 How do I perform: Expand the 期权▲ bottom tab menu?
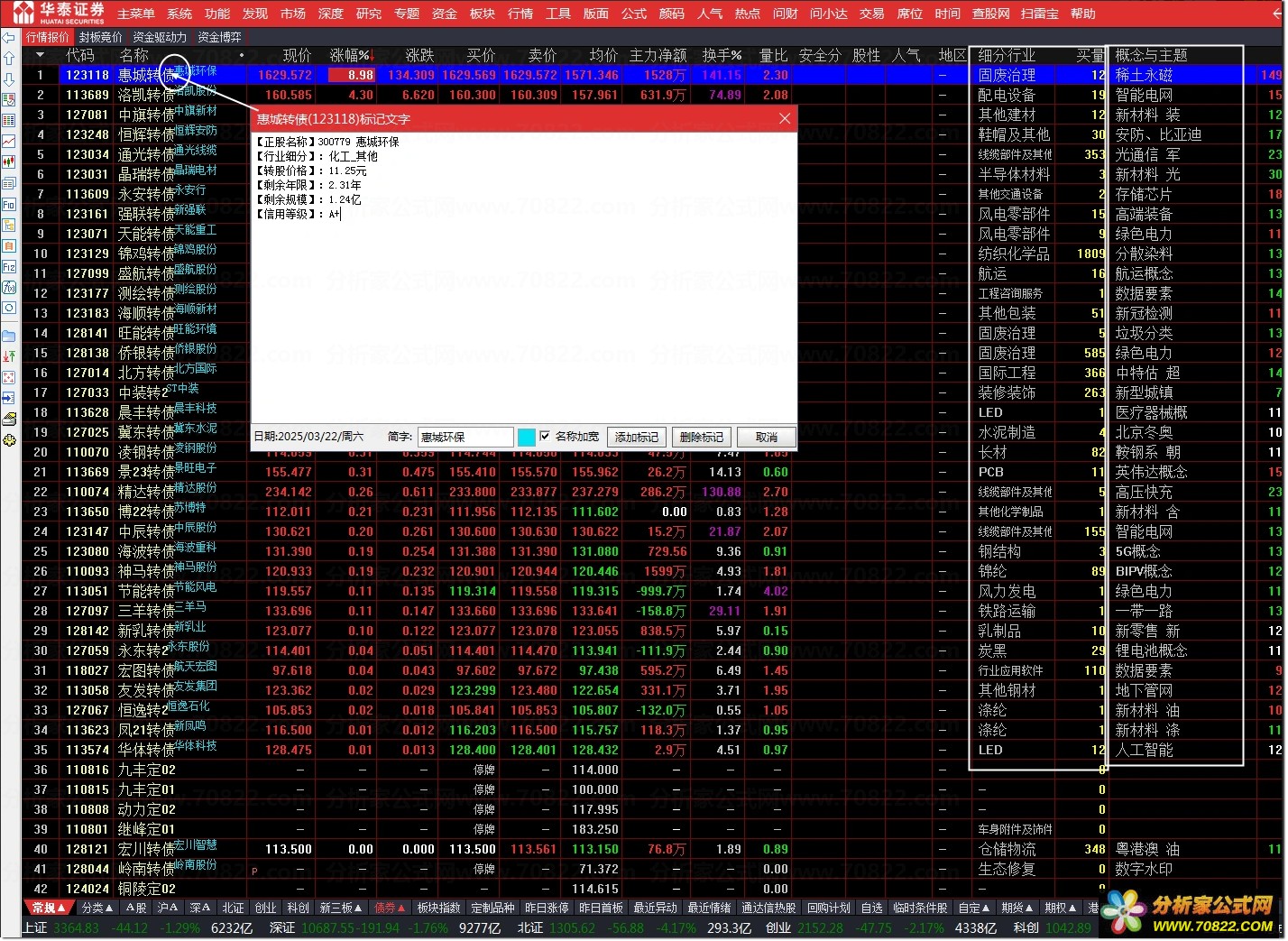click(1060, 908)
